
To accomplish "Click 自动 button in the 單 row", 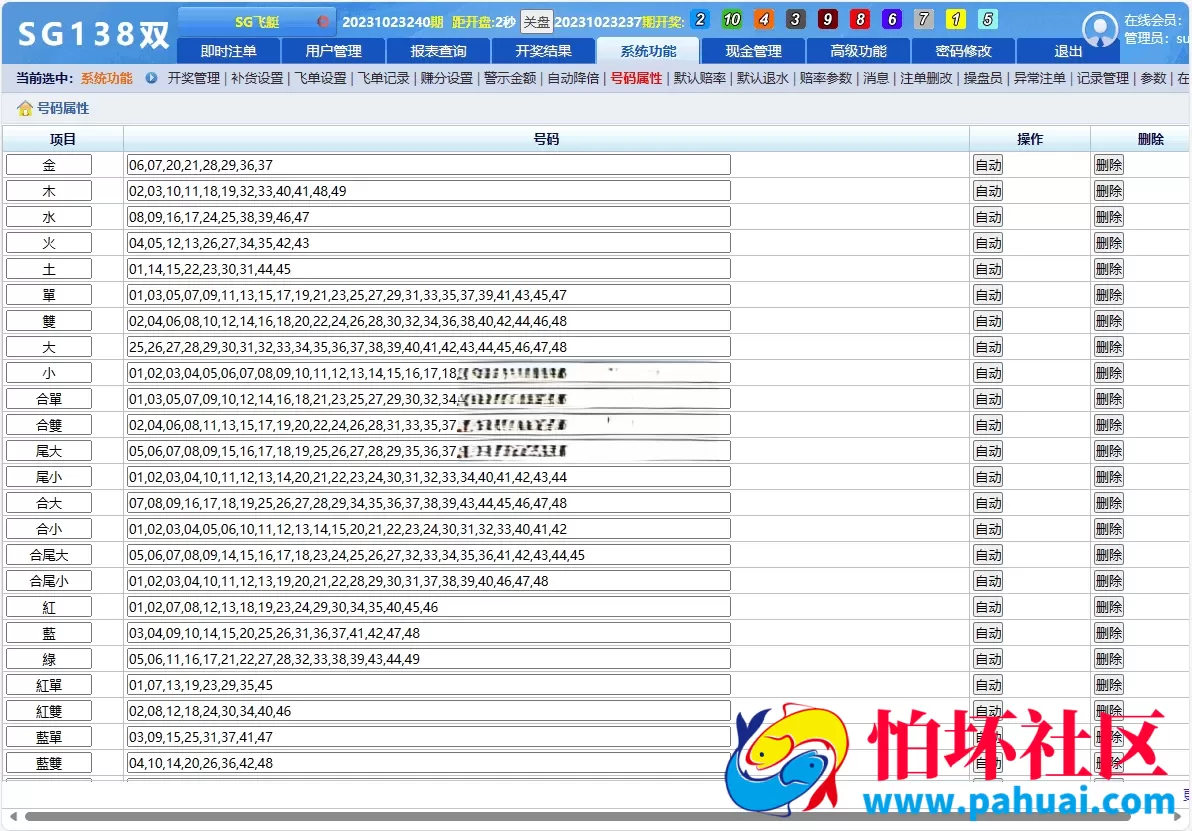I will (988, 295).
